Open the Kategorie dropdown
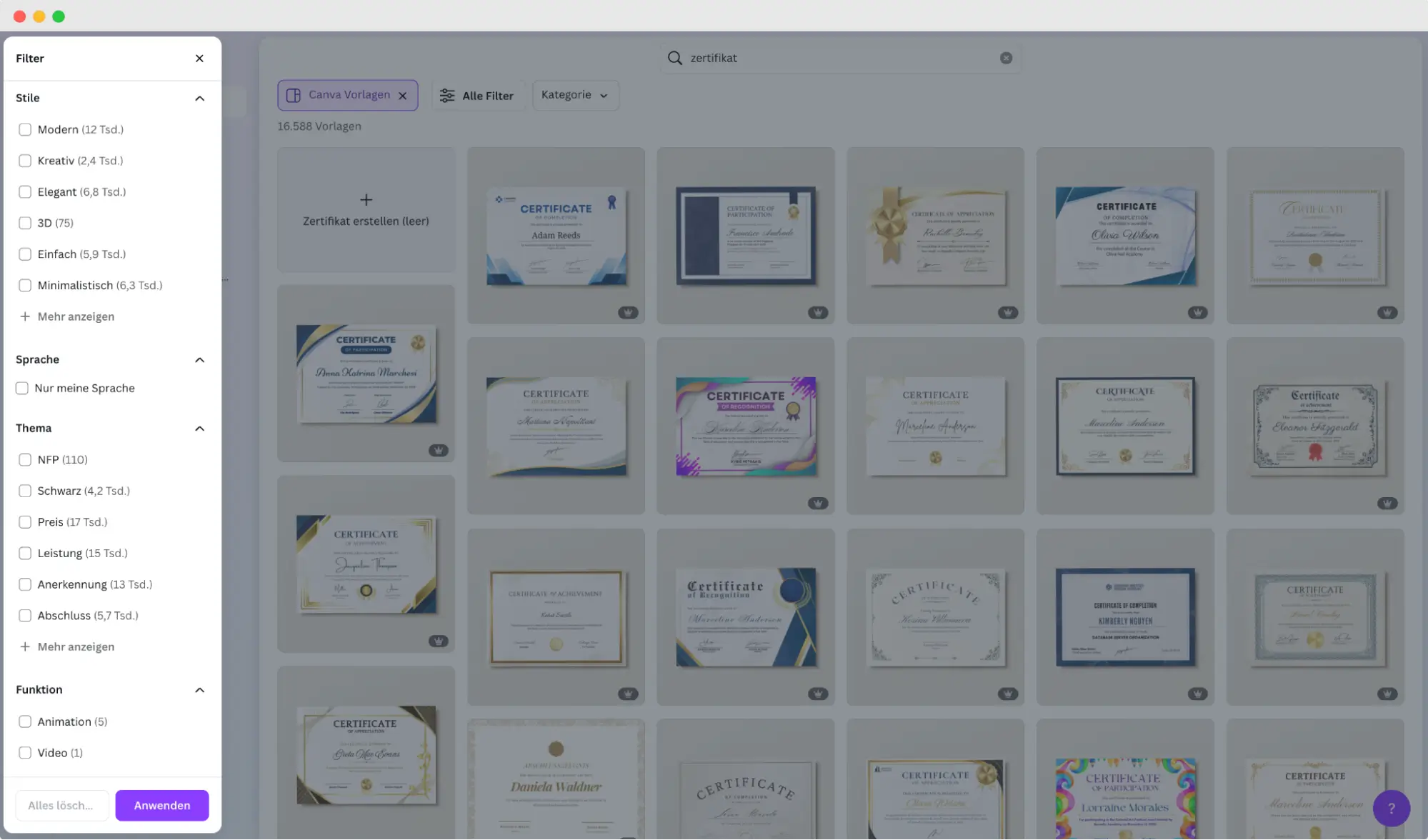Image resolution: width=1428 pixels, height=840 pixels. tap(575, 95)
